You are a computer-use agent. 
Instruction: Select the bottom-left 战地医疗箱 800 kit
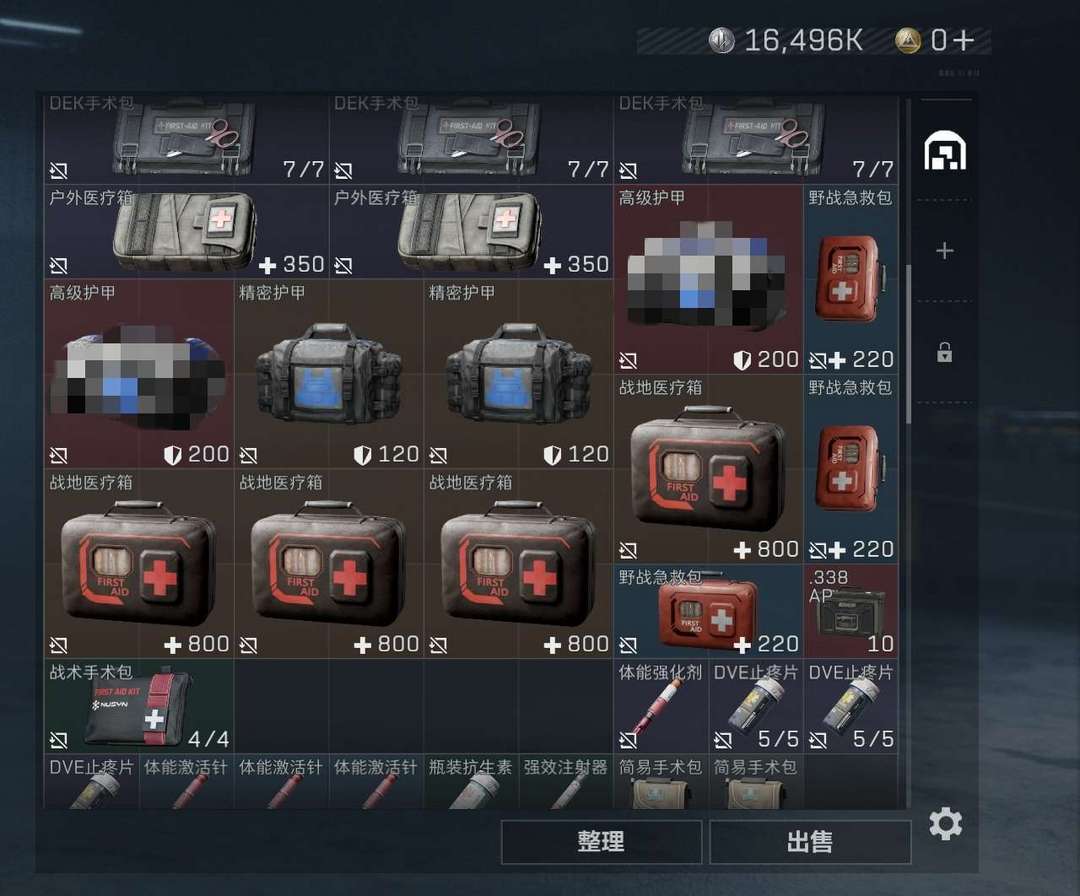coord(138,563)
